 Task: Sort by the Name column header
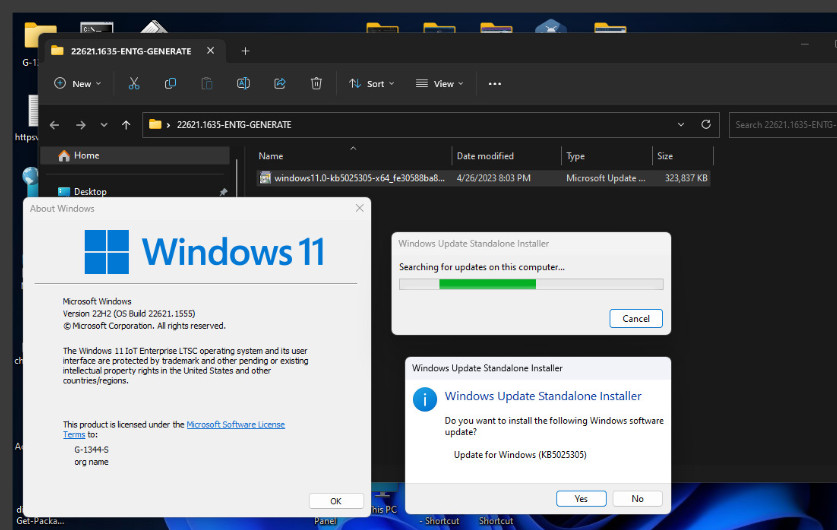(271, 156)
